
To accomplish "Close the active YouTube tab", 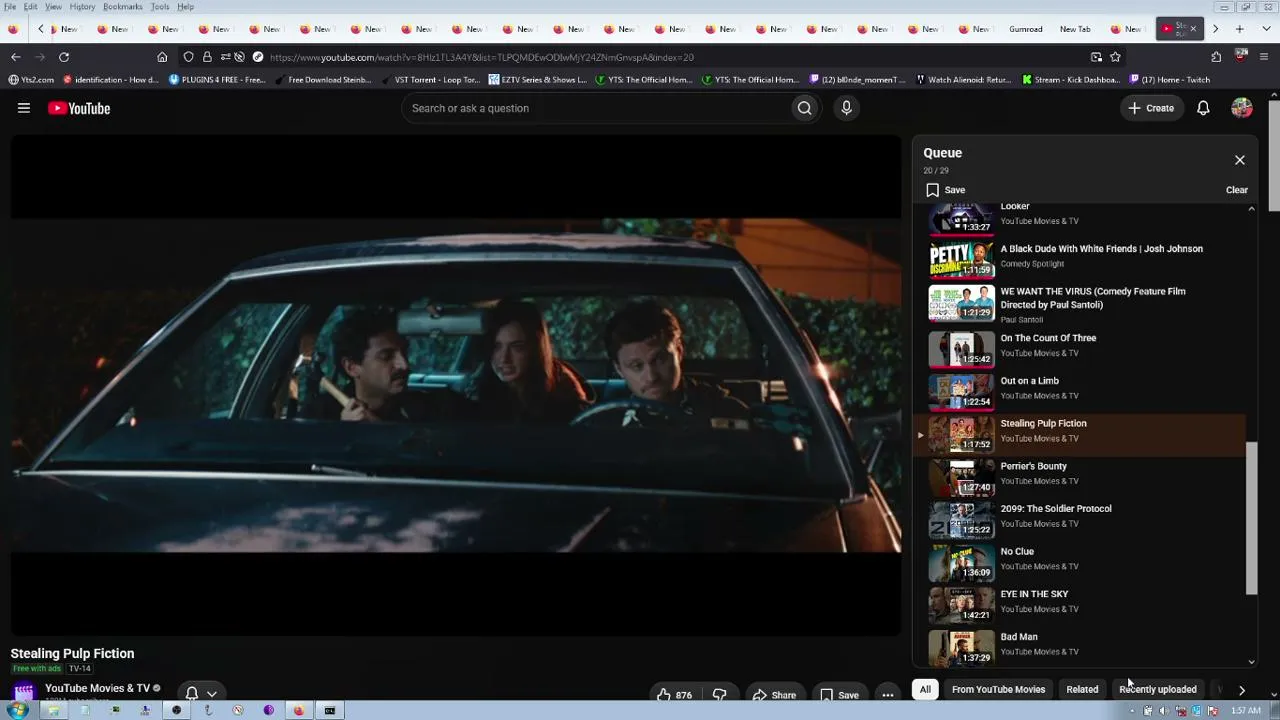I will [x=1192, y=29].
